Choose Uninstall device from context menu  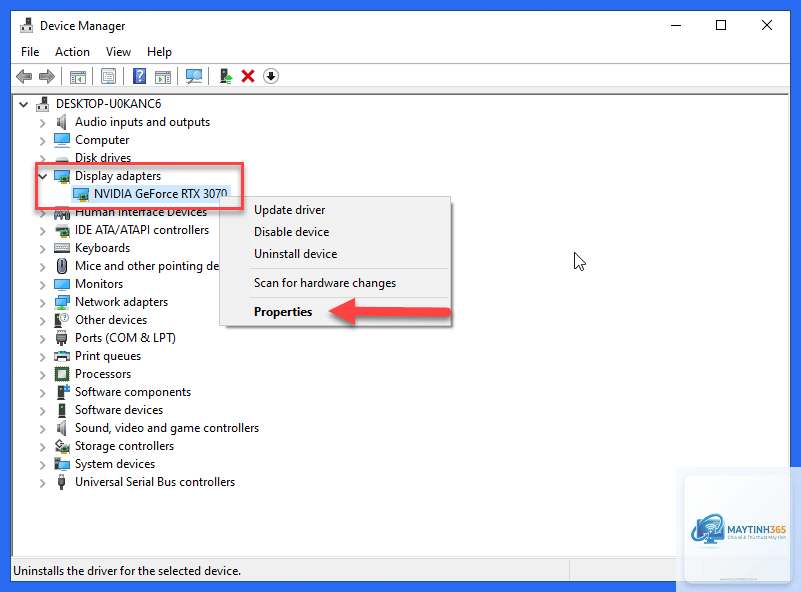click(x=335, y=254)
